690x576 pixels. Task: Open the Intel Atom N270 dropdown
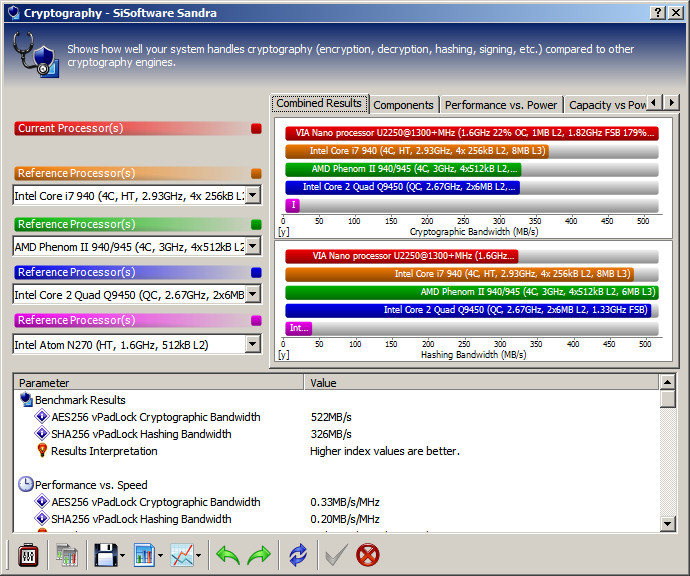click(253, 344)
